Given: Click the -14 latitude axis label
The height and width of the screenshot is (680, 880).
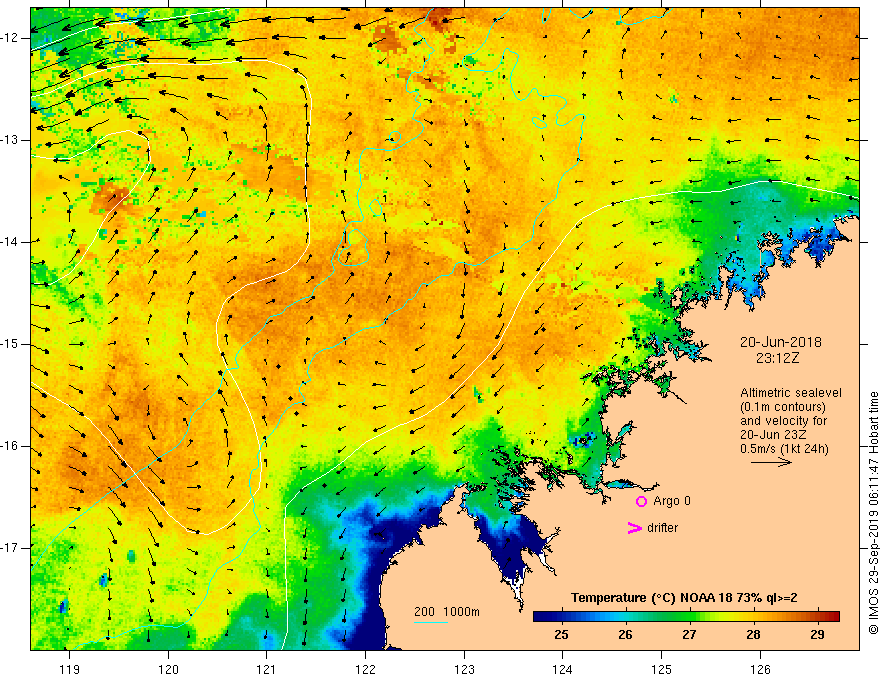Looking at the screenshot, I should (x=11, y=242).
